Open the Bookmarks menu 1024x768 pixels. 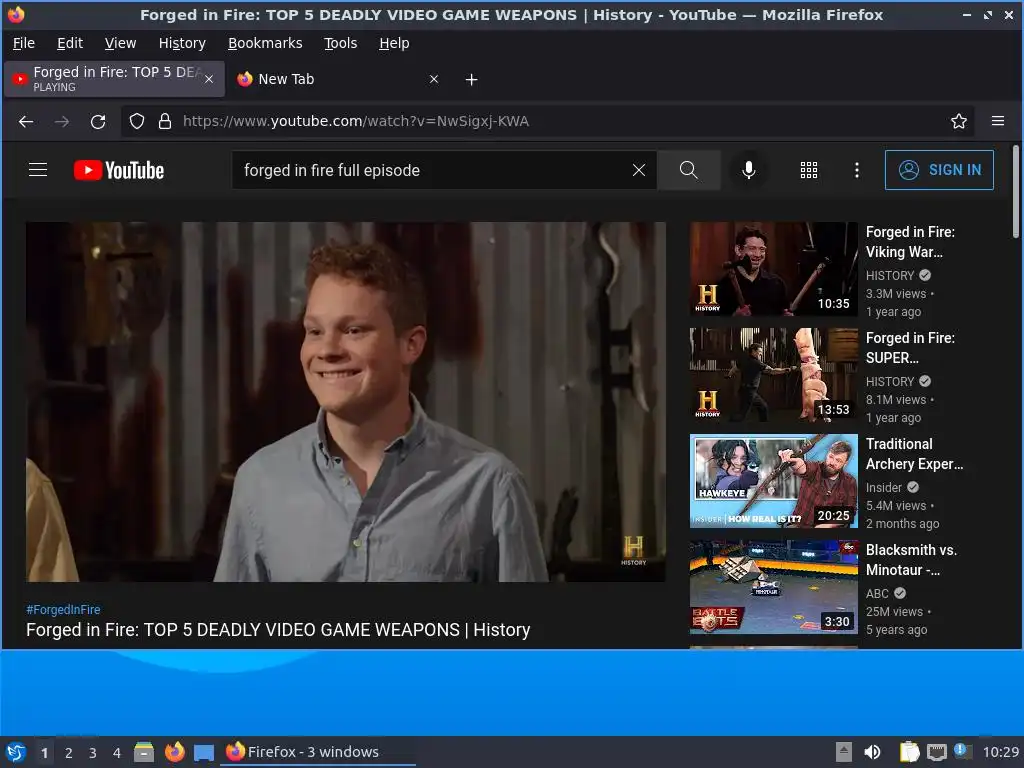point(265,43)
